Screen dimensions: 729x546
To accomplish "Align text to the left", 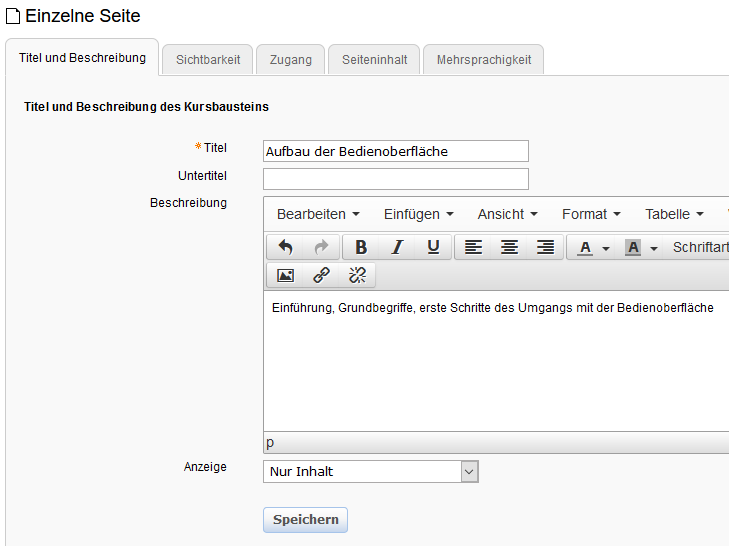I will (x=473, y=247).
